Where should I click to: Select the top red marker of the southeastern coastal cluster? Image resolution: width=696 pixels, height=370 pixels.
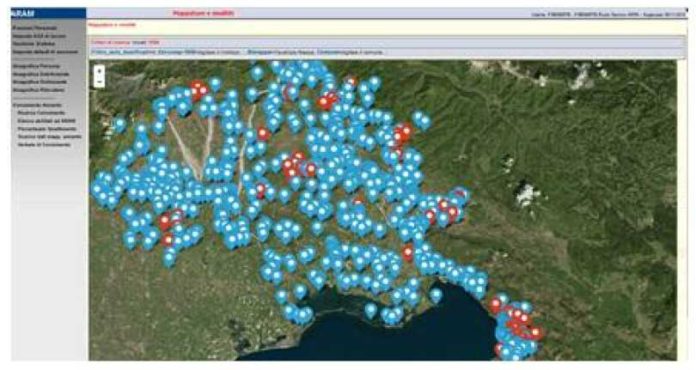[x=495, y=305]
